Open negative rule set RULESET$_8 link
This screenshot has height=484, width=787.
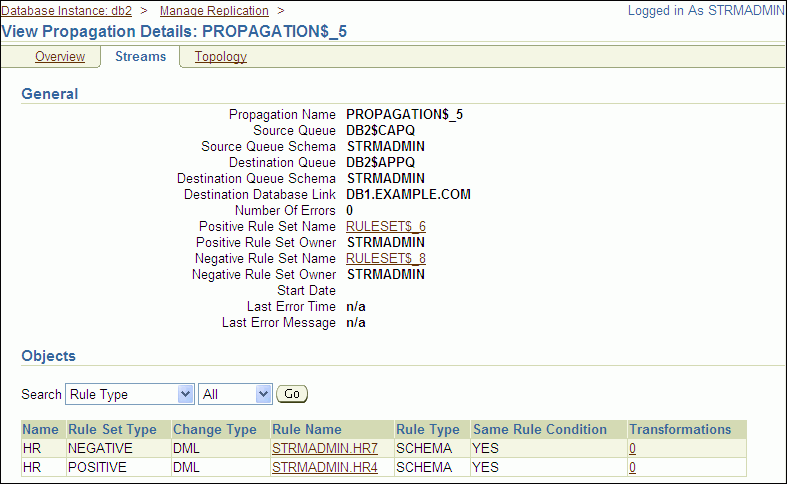386,258
